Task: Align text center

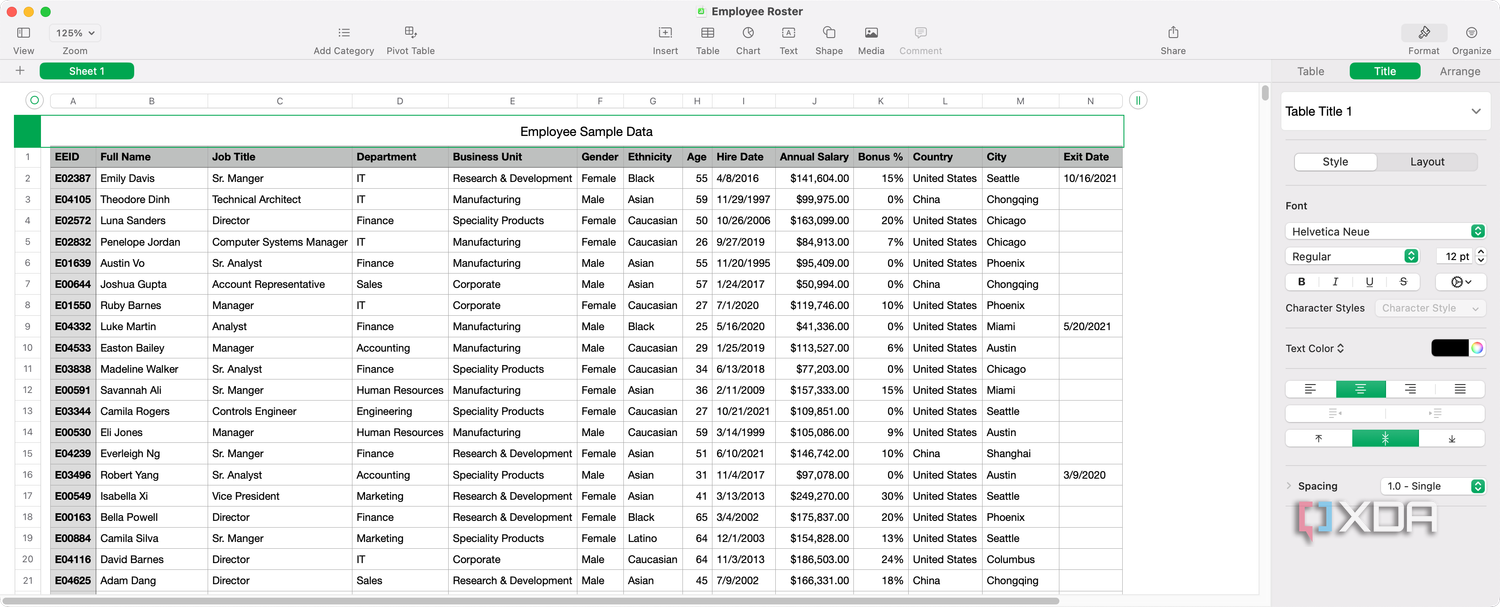Action: click(x=1360, y=389)
